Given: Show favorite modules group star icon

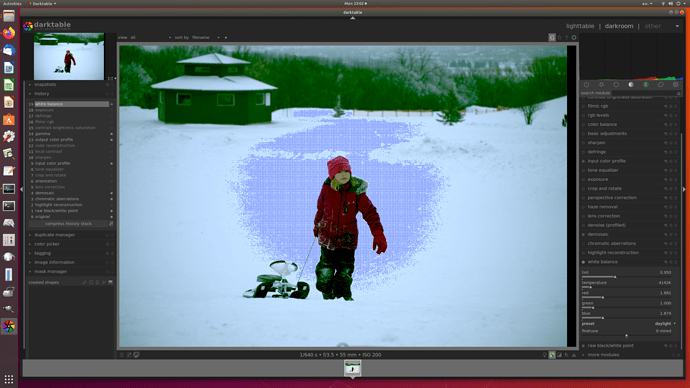Looking at the screenshot, I should (602, 84).
